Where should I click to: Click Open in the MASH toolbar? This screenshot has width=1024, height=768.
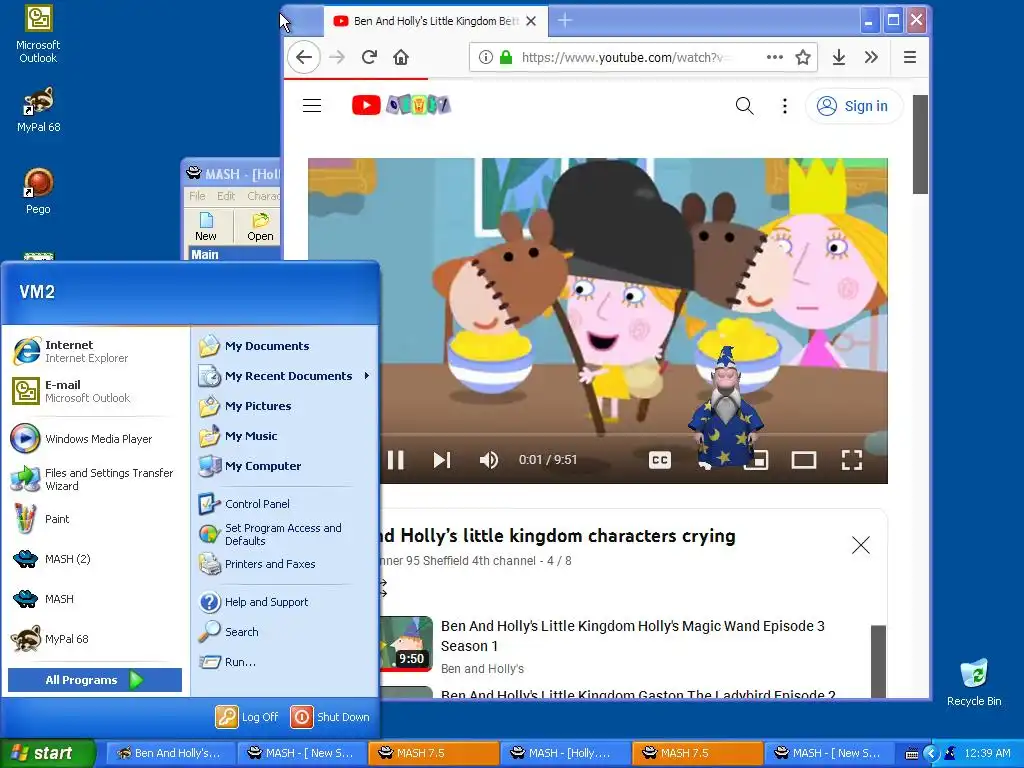coord(260,227)
